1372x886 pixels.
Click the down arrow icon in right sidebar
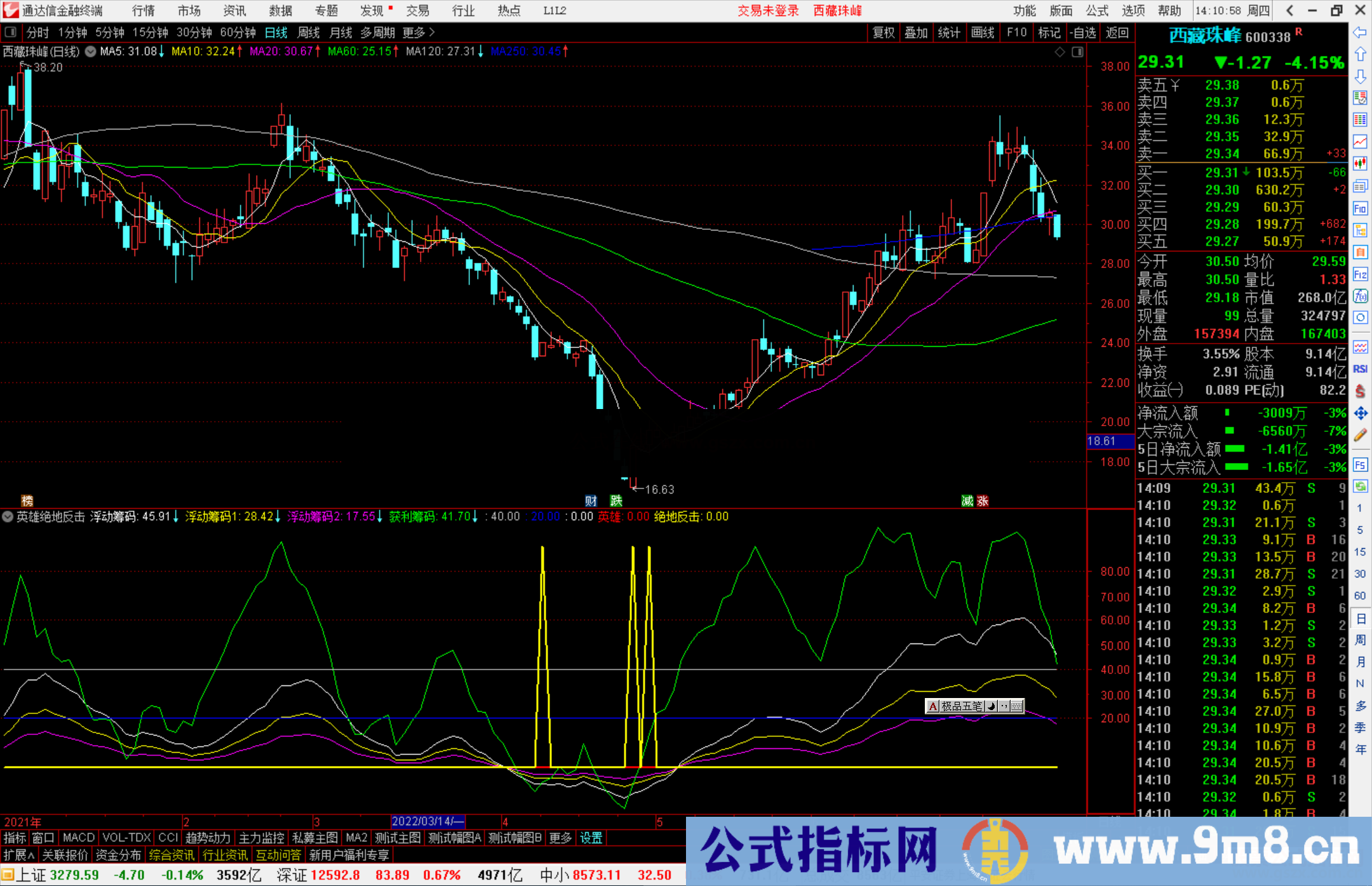(1360, 76)
